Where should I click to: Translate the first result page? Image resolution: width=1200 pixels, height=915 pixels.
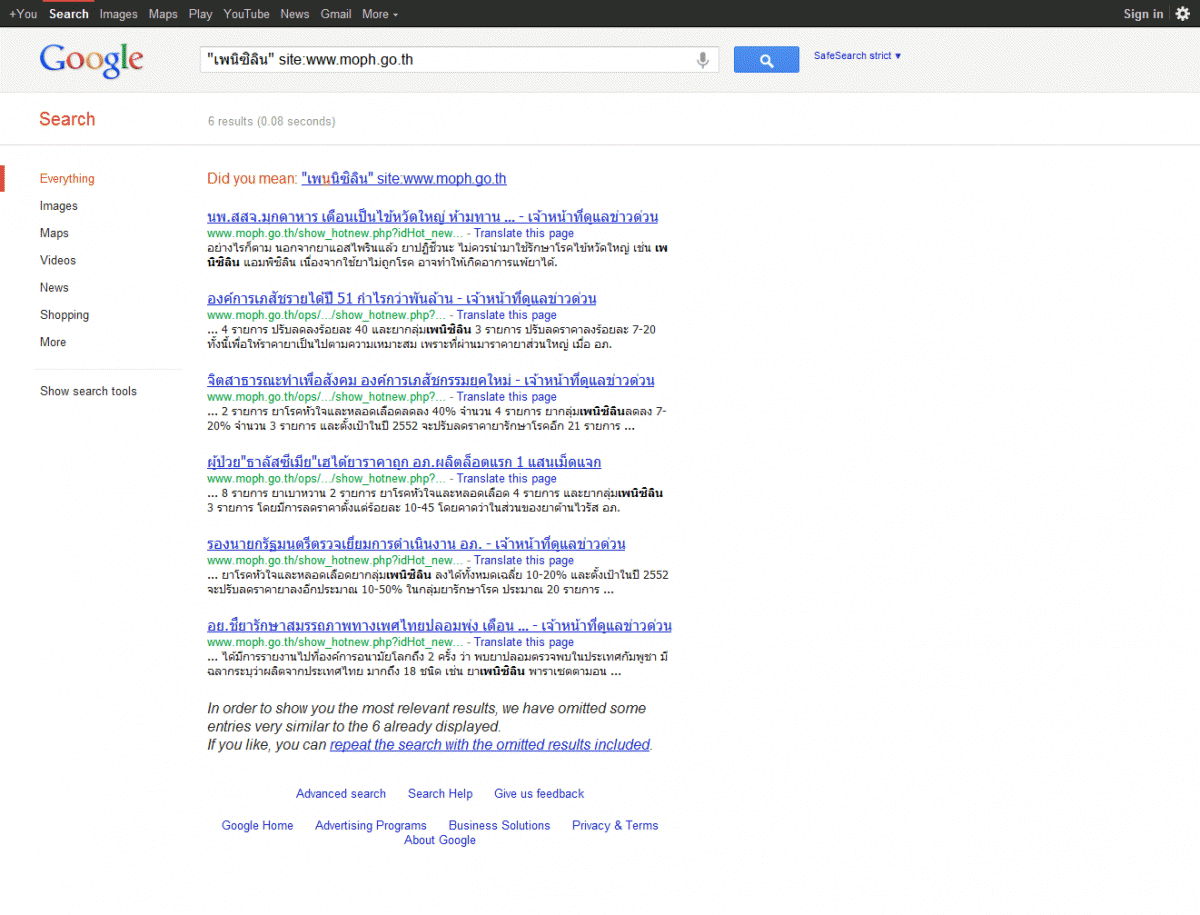(524, 233)
